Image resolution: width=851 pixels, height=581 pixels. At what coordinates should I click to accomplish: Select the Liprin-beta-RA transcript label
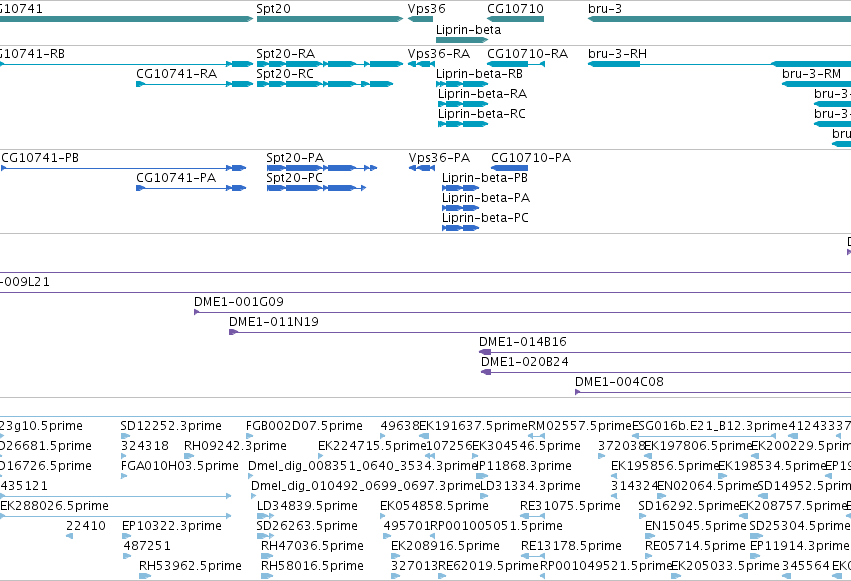pos(482,94)
